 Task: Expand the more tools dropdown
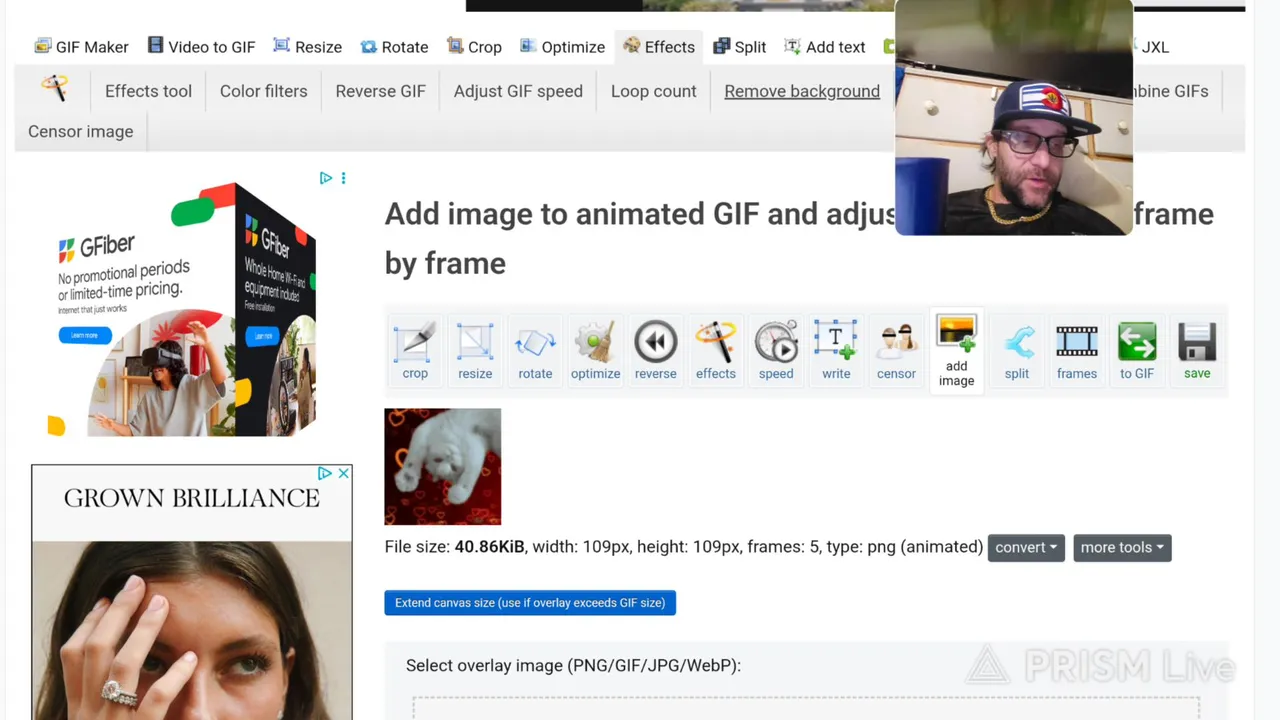pos(1122,547)
